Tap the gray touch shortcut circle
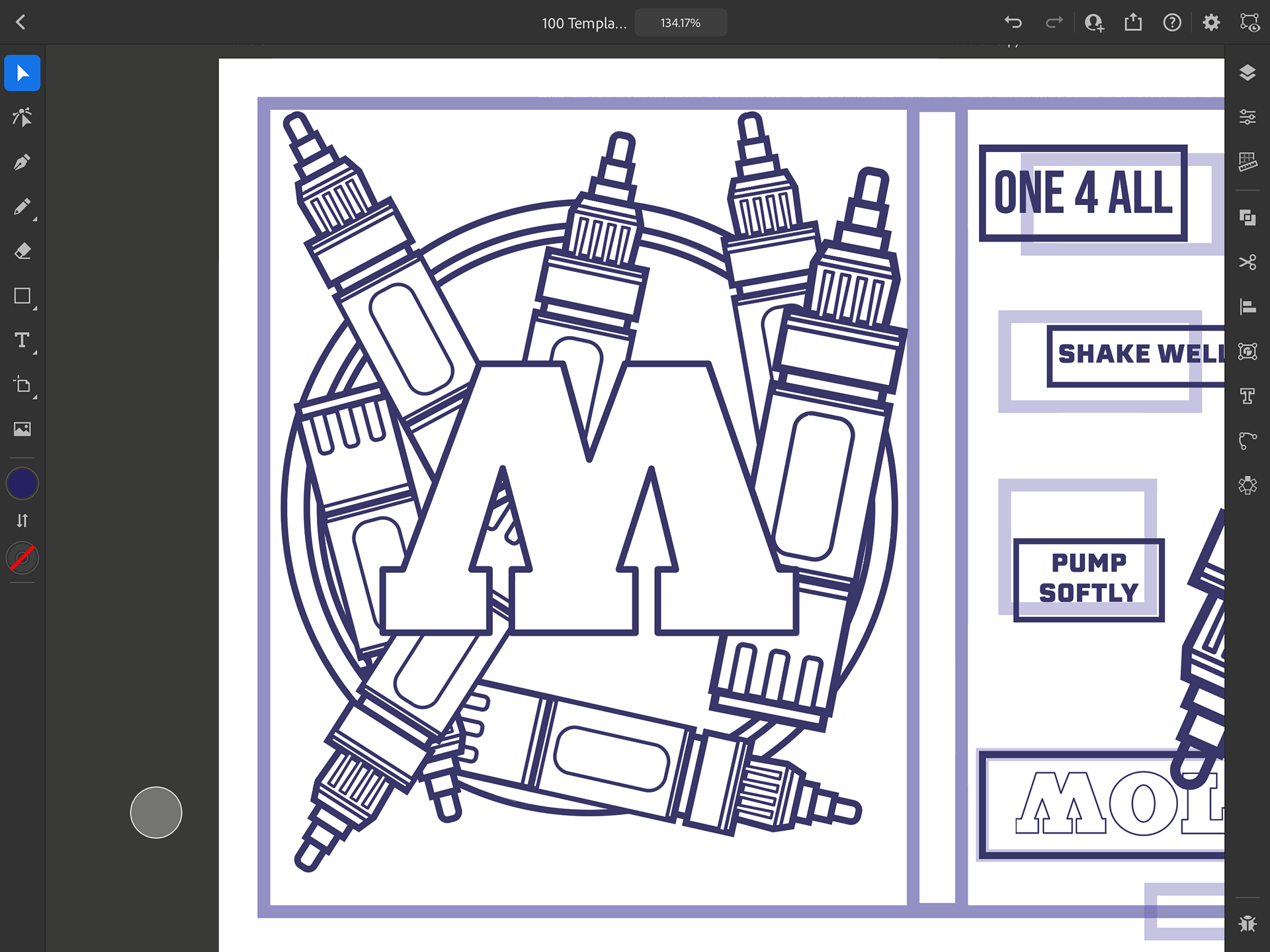Viewport: 1270px width, 952px height. 156,812
